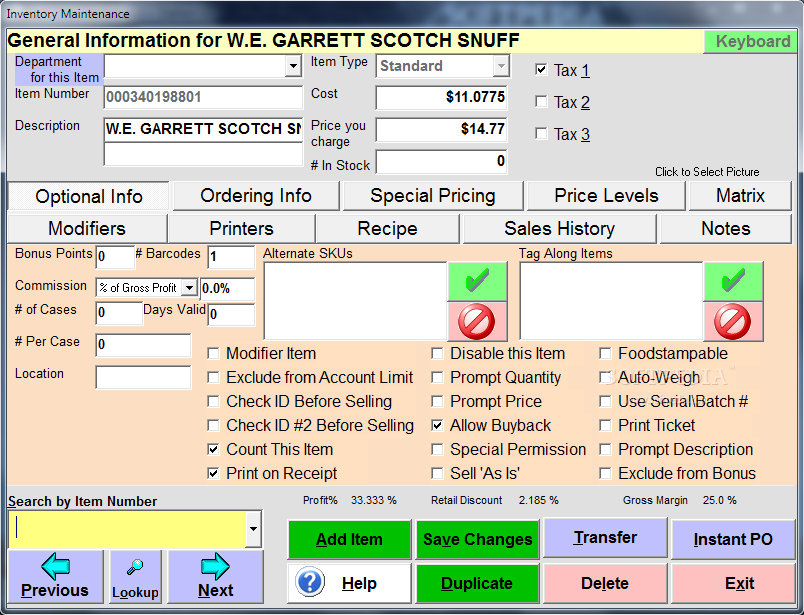Open Commission type dropdown
Viewport: 804px width, 615px height.
[x=189, y=288]
